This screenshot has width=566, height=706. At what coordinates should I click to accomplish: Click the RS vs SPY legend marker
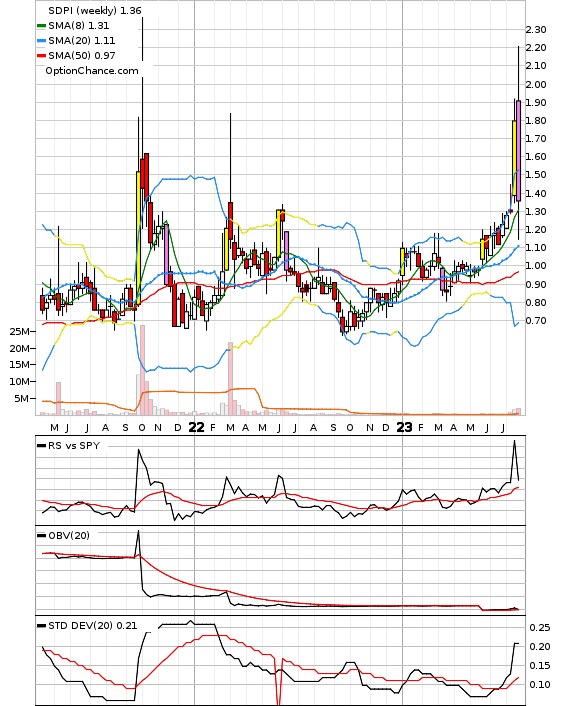[41, 445]
